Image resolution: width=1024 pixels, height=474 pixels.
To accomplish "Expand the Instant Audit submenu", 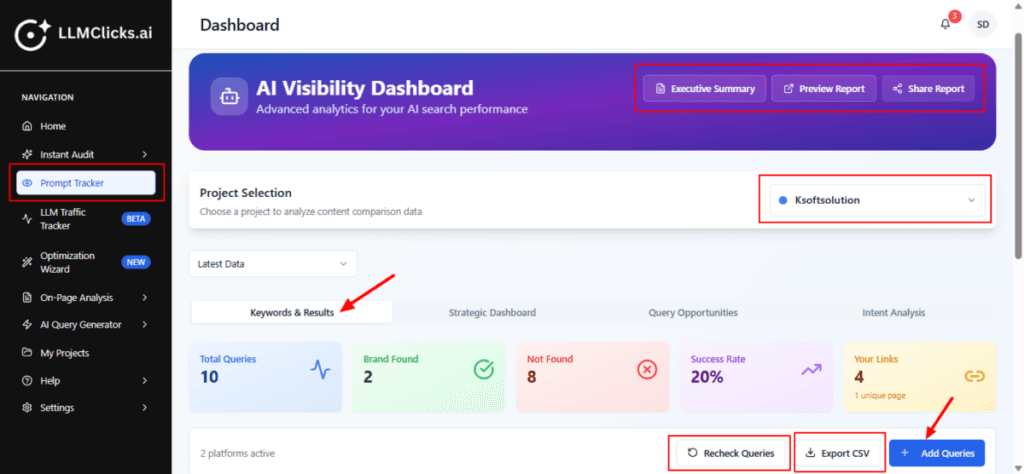I will pyautogui.click(x=145, y=155).
